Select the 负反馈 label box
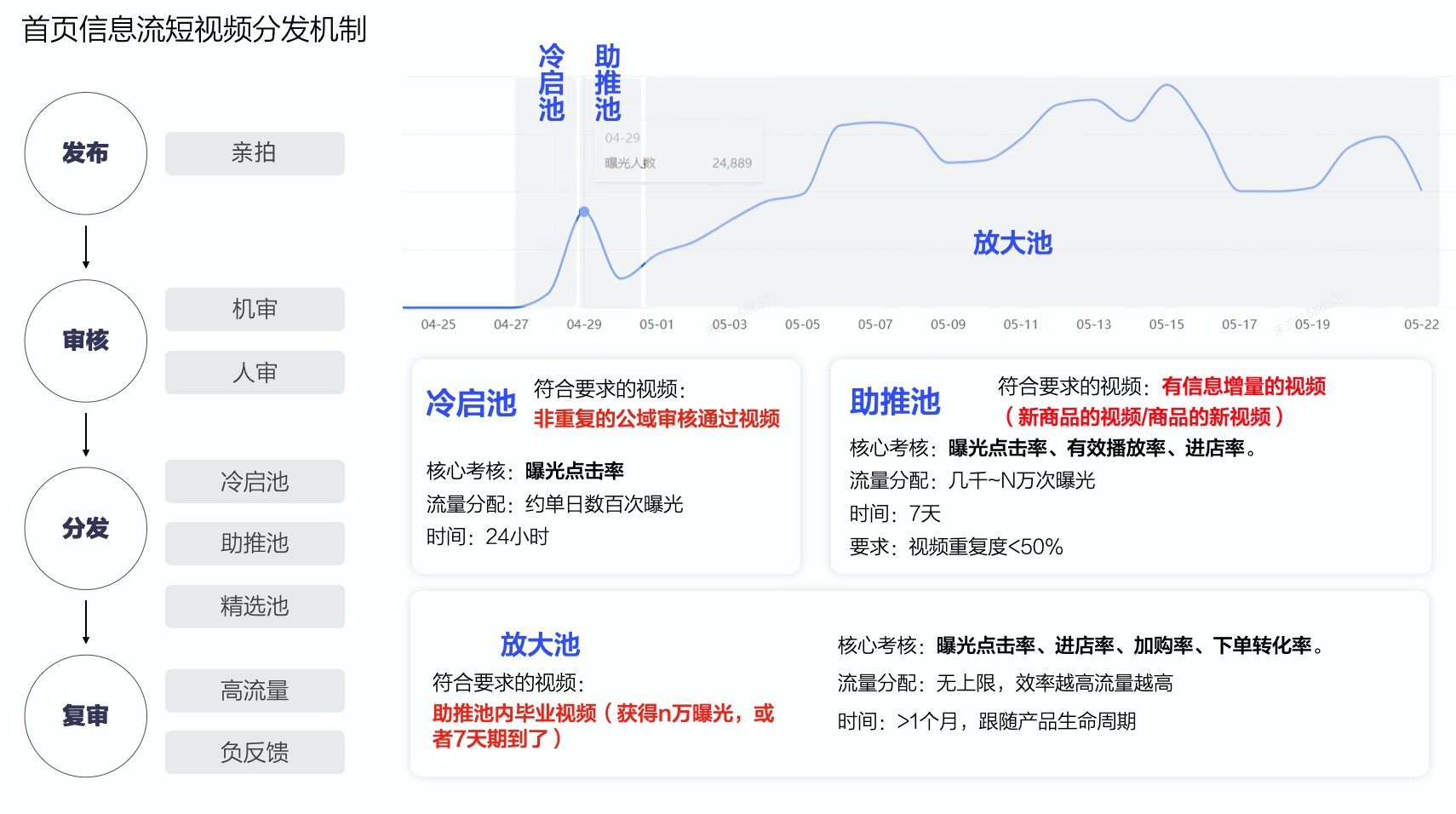Image resolution: width=1456 pixels, height=814 pixels. [x=255, y=752]
